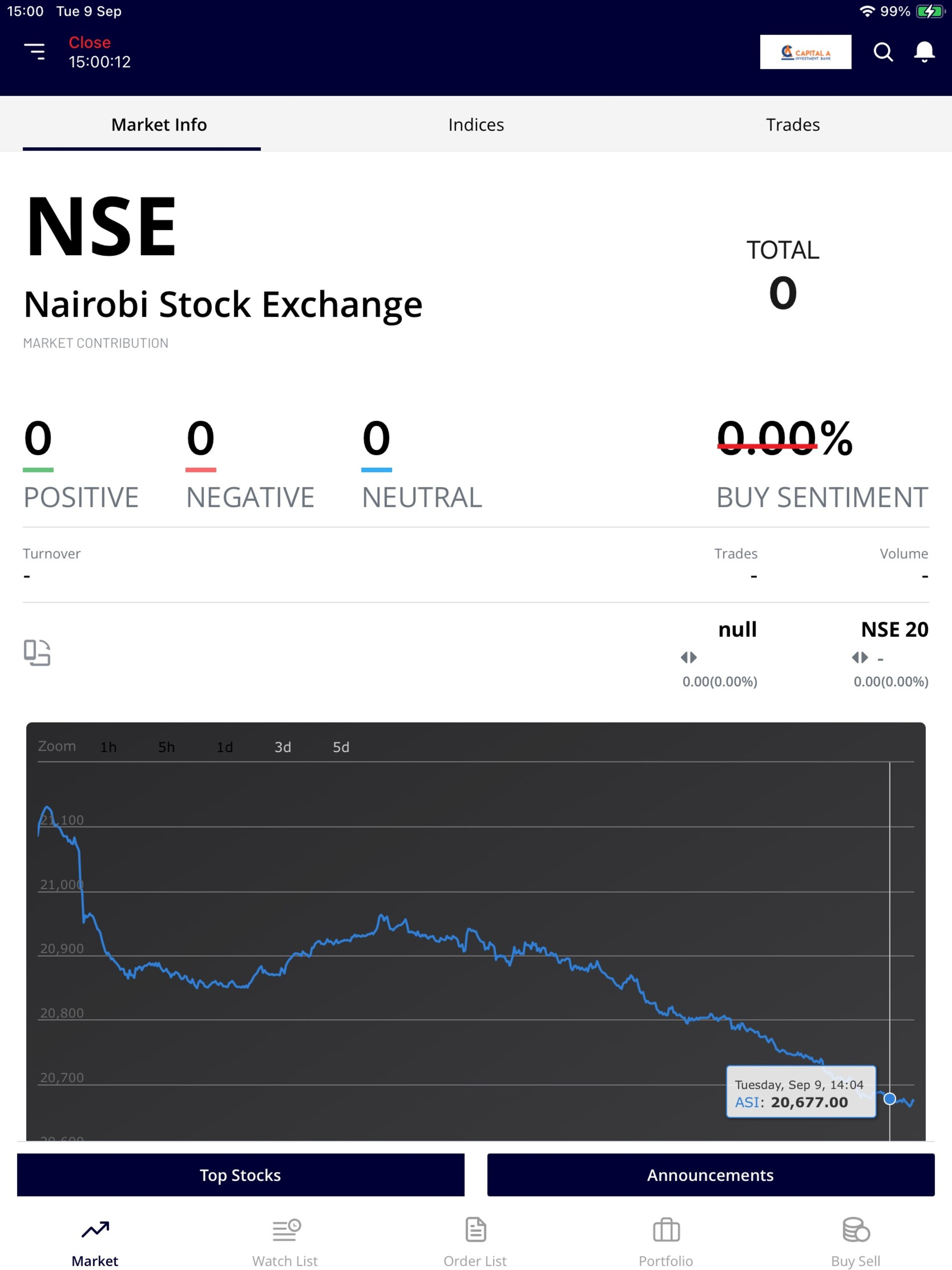Image resolution: width=952 pixels, height=1270 pixels.
Task: Tap the search magnifier icon
Action: 883,52
